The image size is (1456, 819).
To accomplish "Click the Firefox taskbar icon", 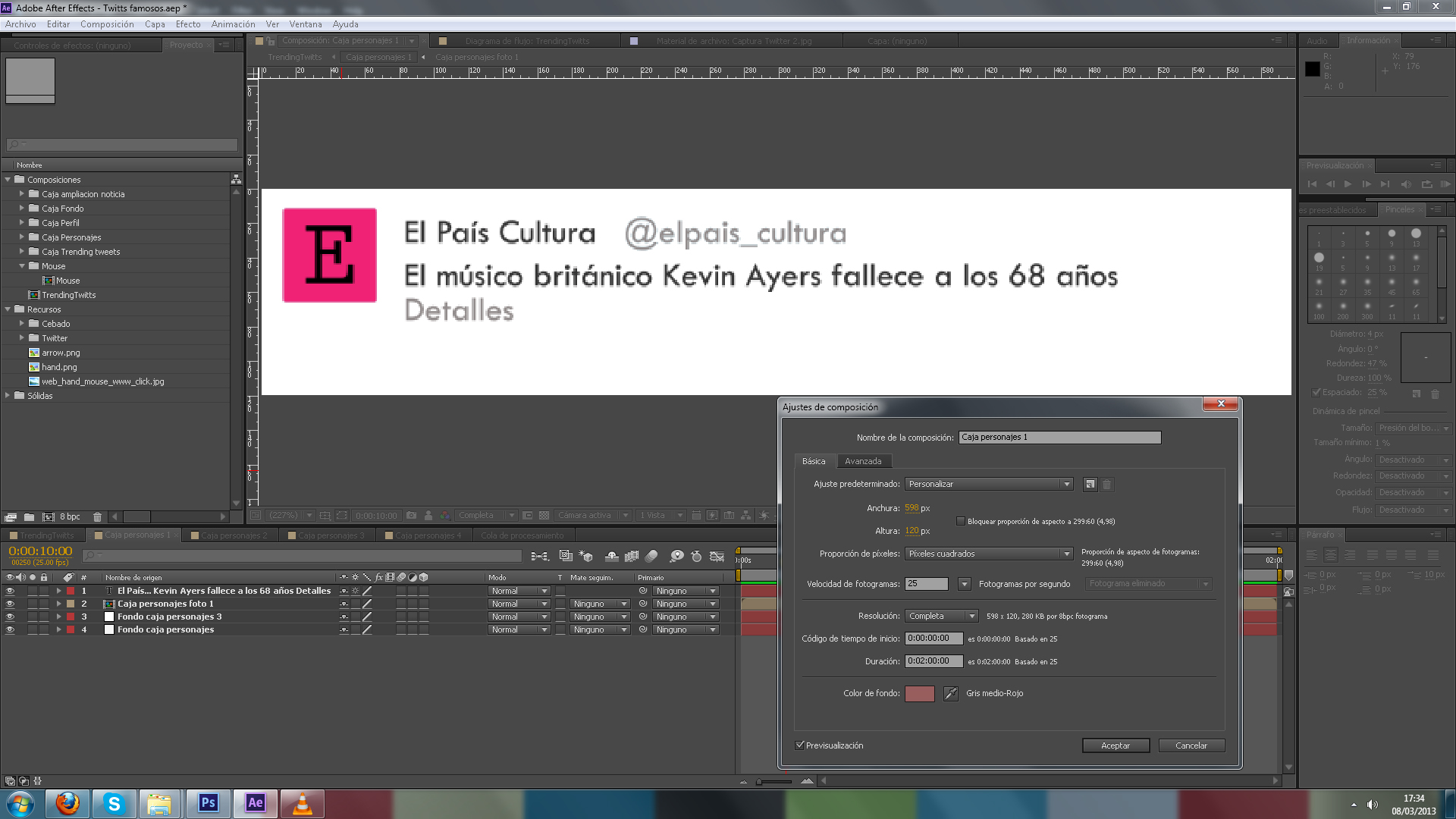I will click(67, 803).
